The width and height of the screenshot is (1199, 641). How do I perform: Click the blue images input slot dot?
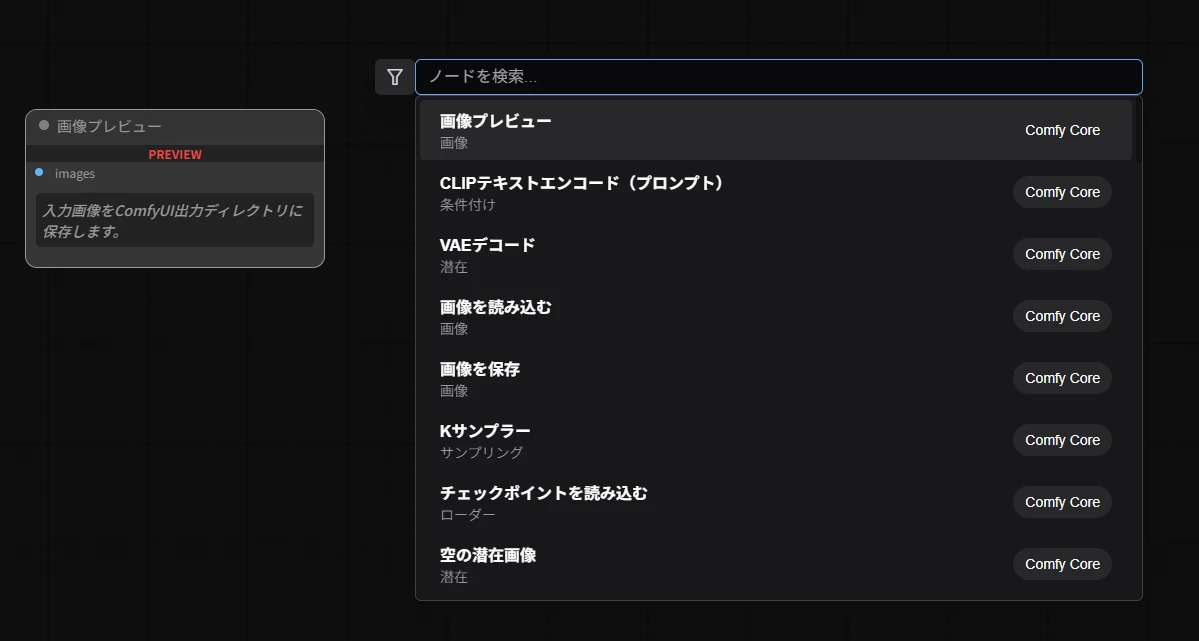[x=39, y=173]
